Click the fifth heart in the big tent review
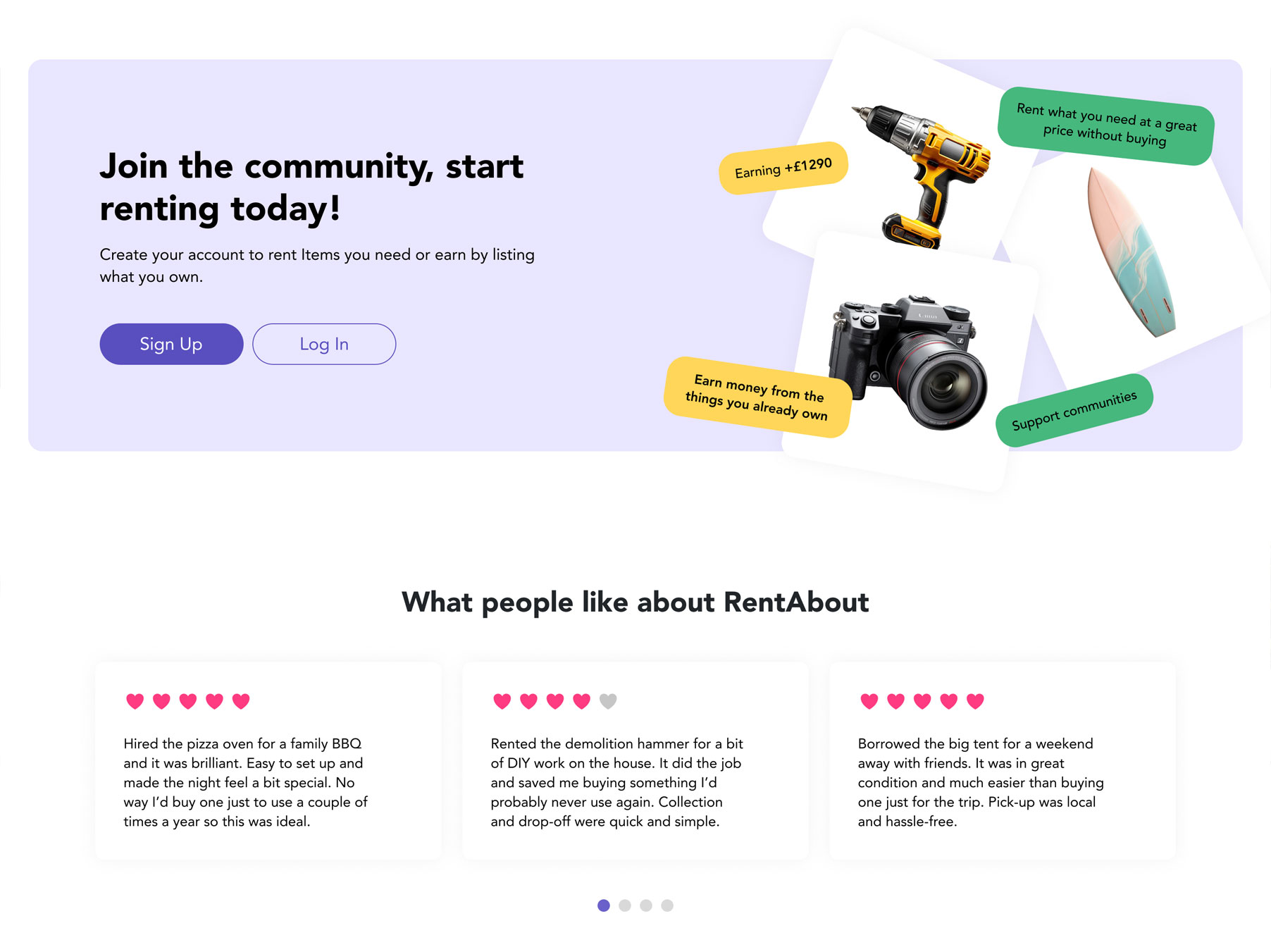1271x952 pixels. click(x=975, y=701)
